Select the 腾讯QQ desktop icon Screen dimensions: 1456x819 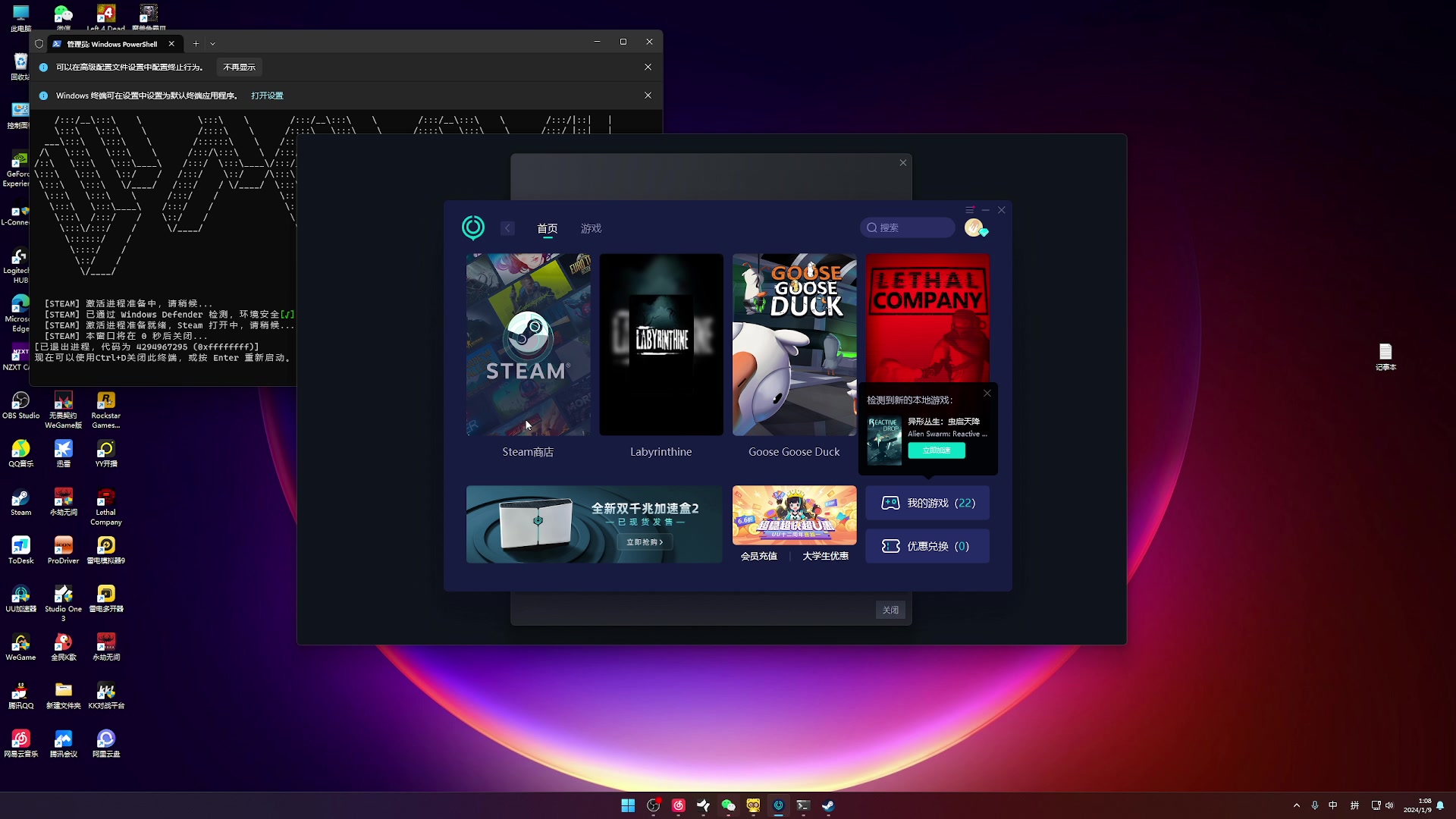click(20, 696)
